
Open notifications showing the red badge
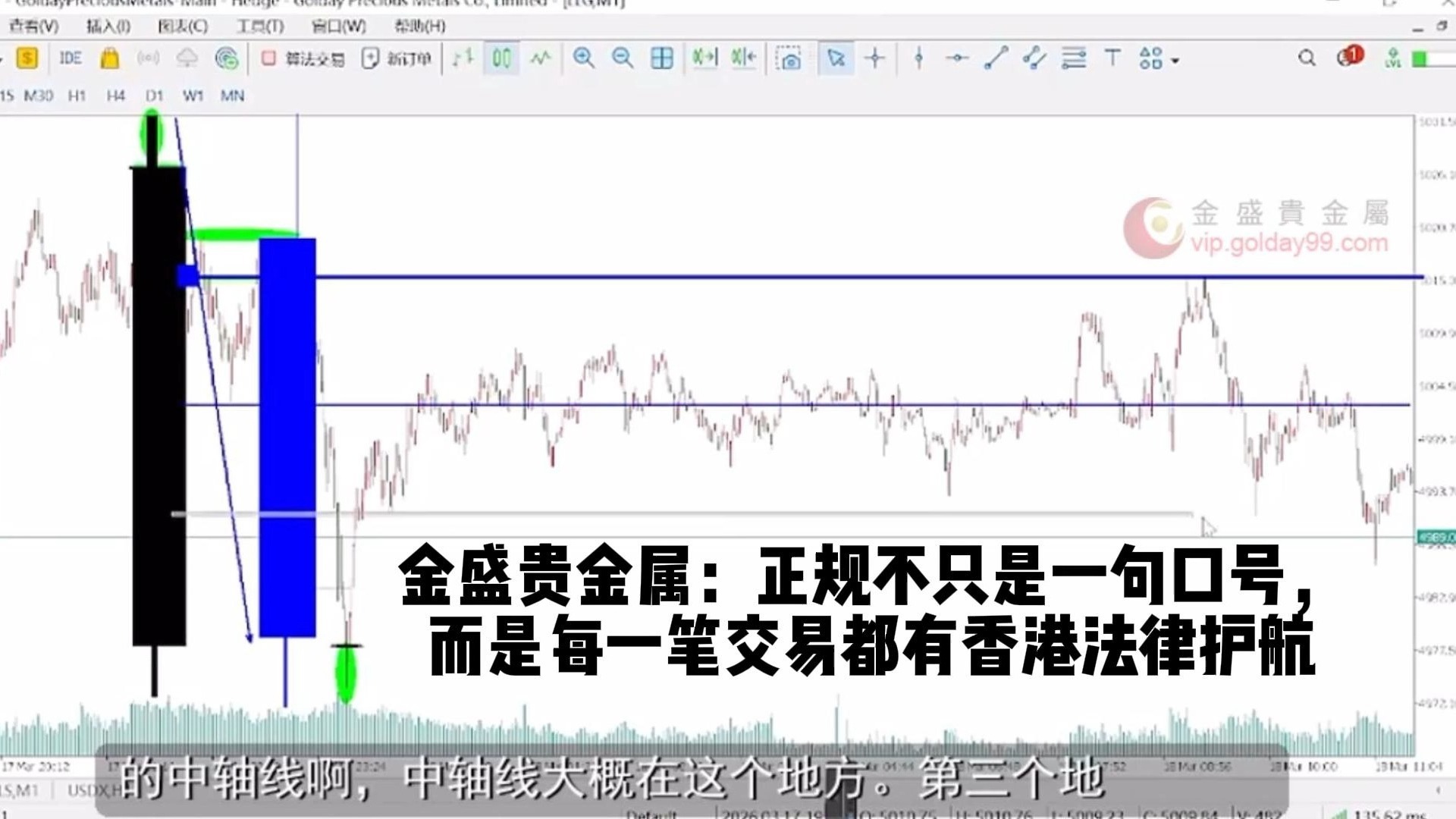pos(1348,55)
